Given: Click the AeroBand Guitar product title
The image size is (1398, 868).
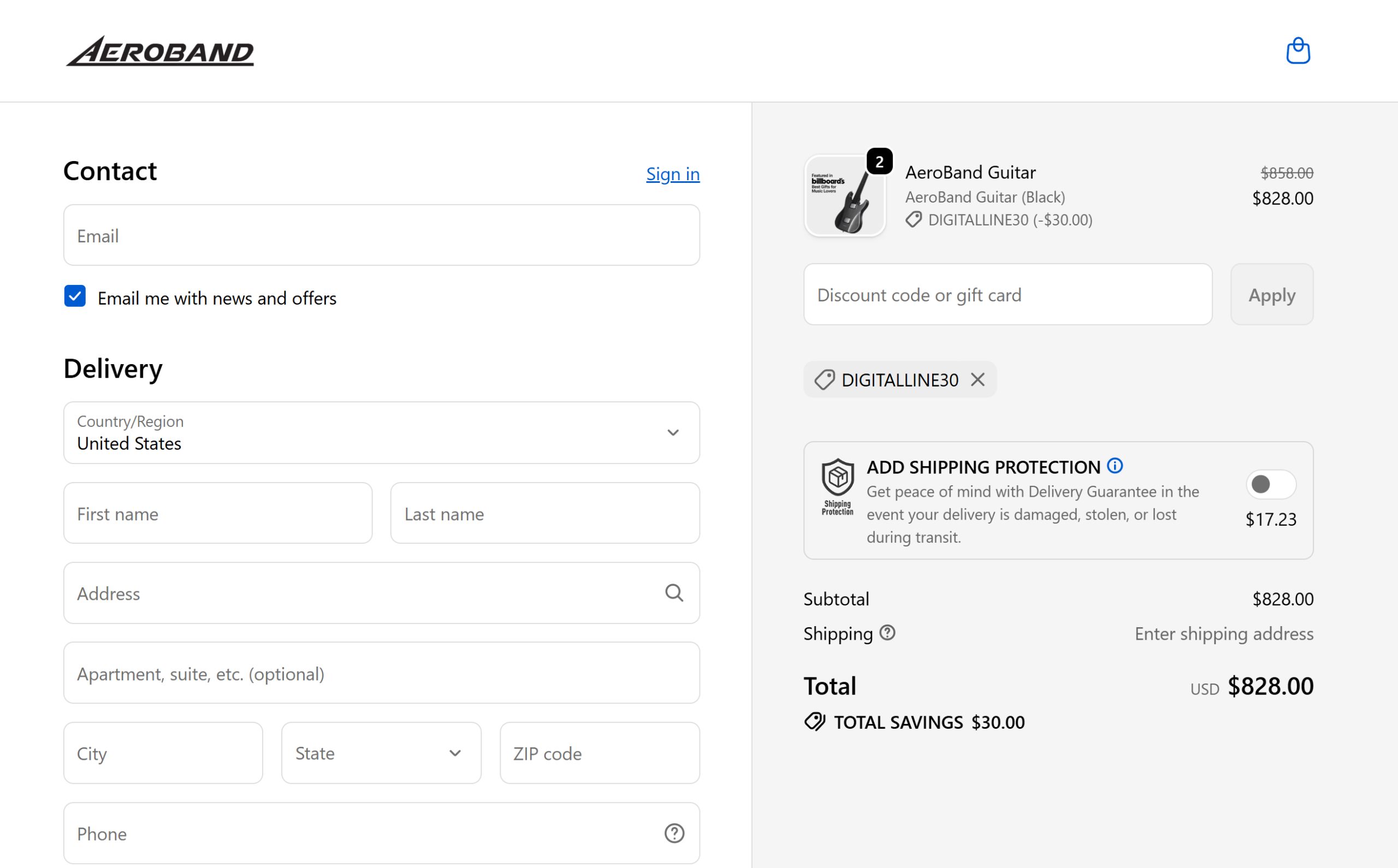Looking at the screenshot, I should click(x=970, y=172).
